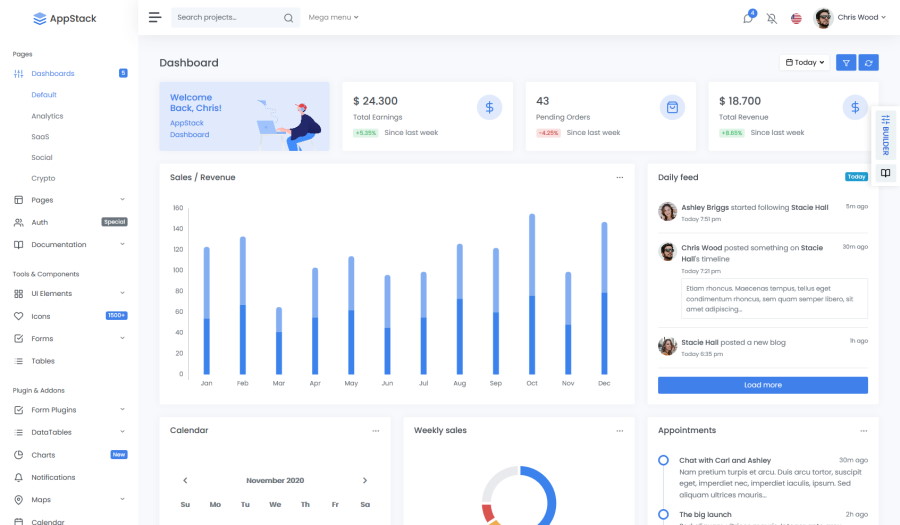Open the US flag language selector
Screen dimensions: 900x525
pos(796,18)
